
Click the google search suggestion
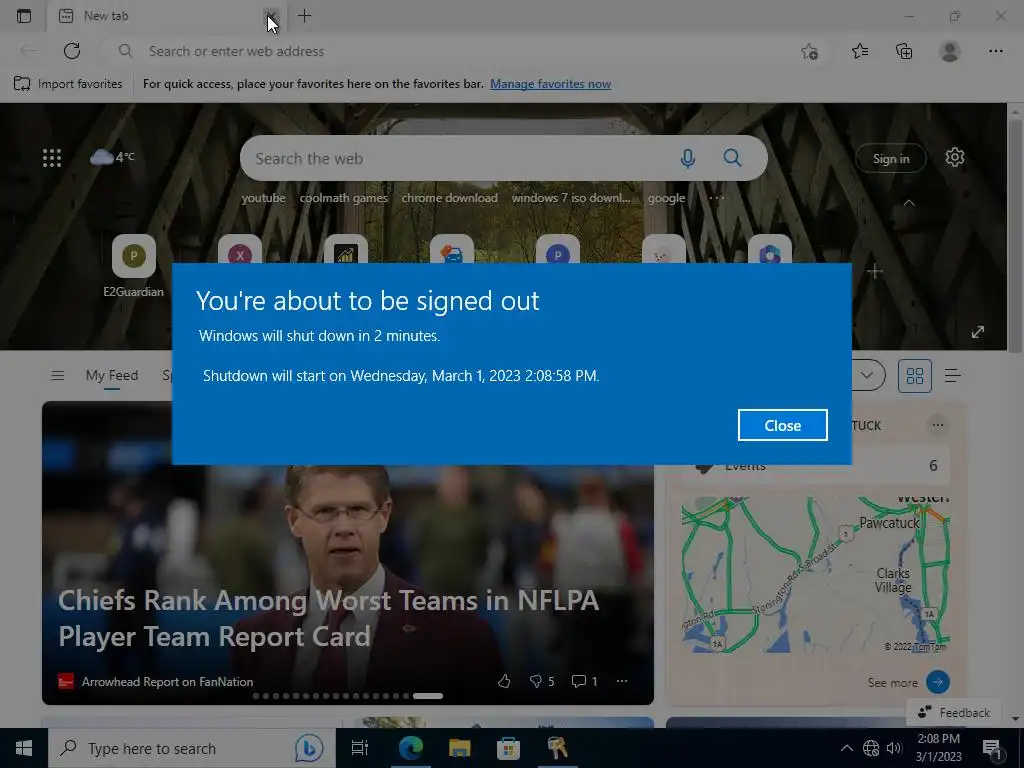click(x=666, y=198)
